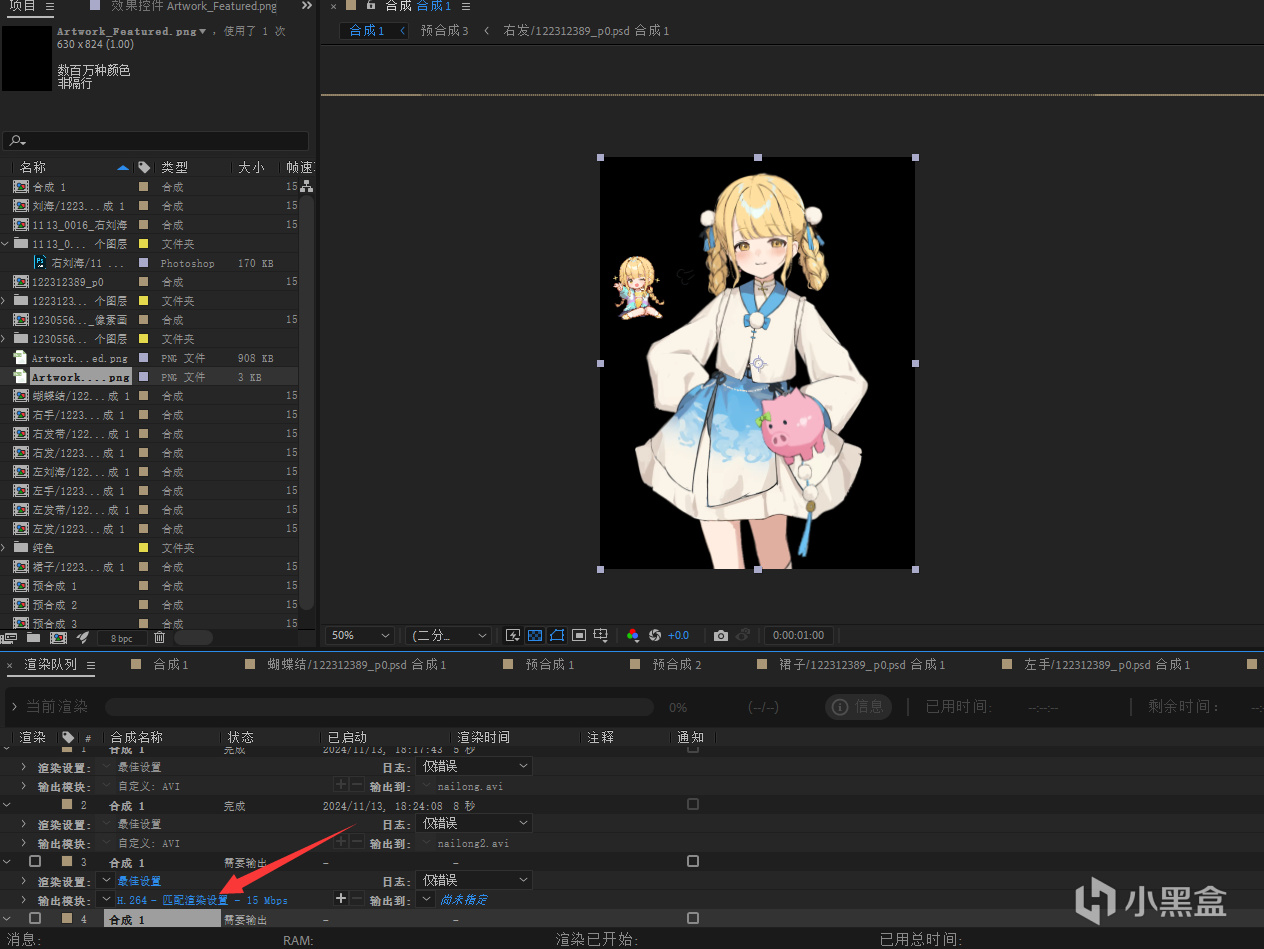This screenshot has height=949, width=1264.
Task: Expand 渲染设置 details for queue item 3
Action: 24,881
